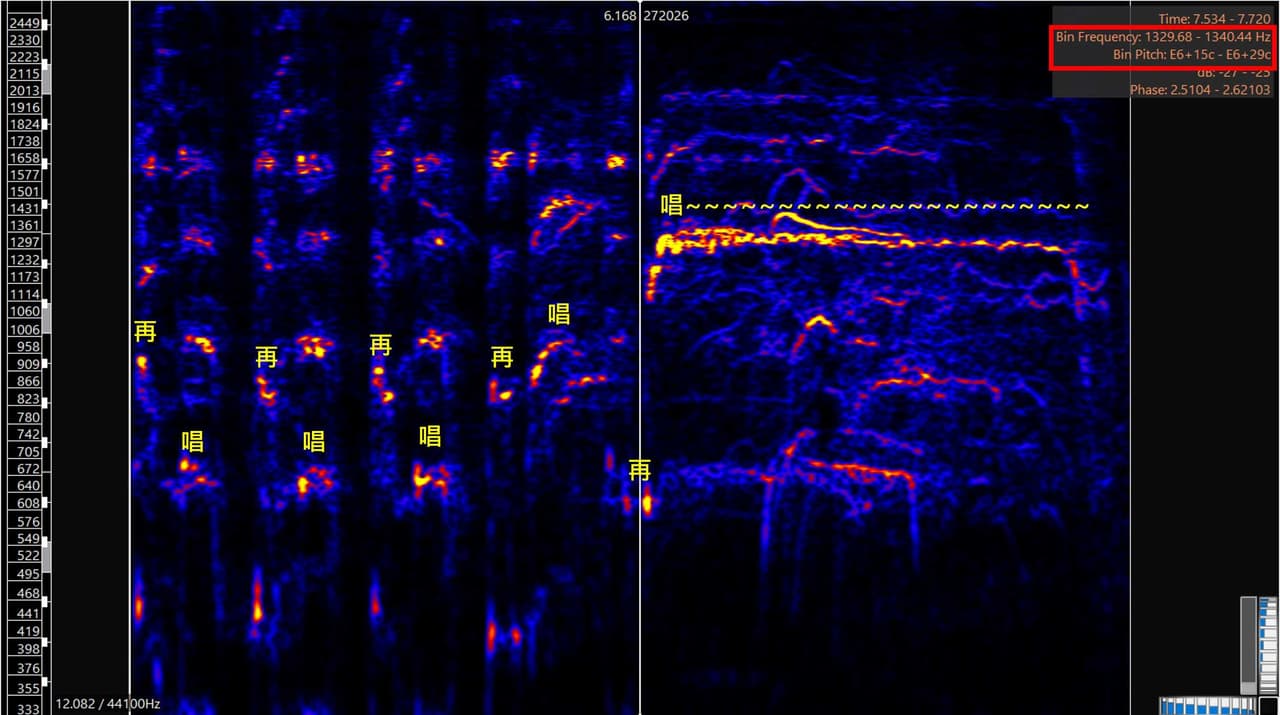
Task: Click the 'Time: 7.534 - 7.720' readout
Action: tap(1214, 19)
